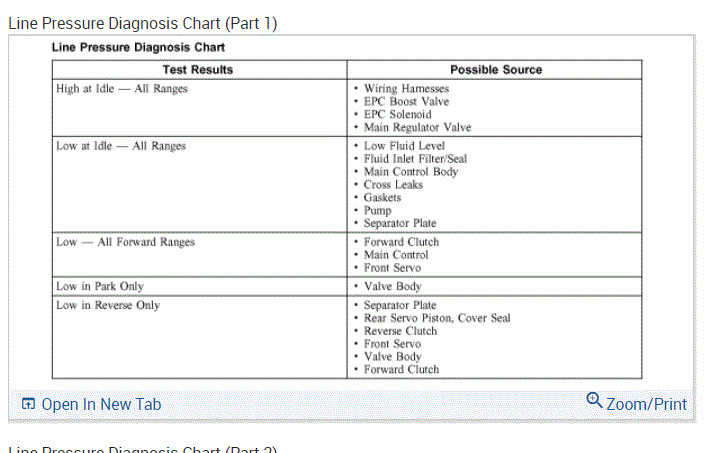
Task: Click the Line Pressure Diagnosis Chart (Part 2) heading
Action: (142, 448)
